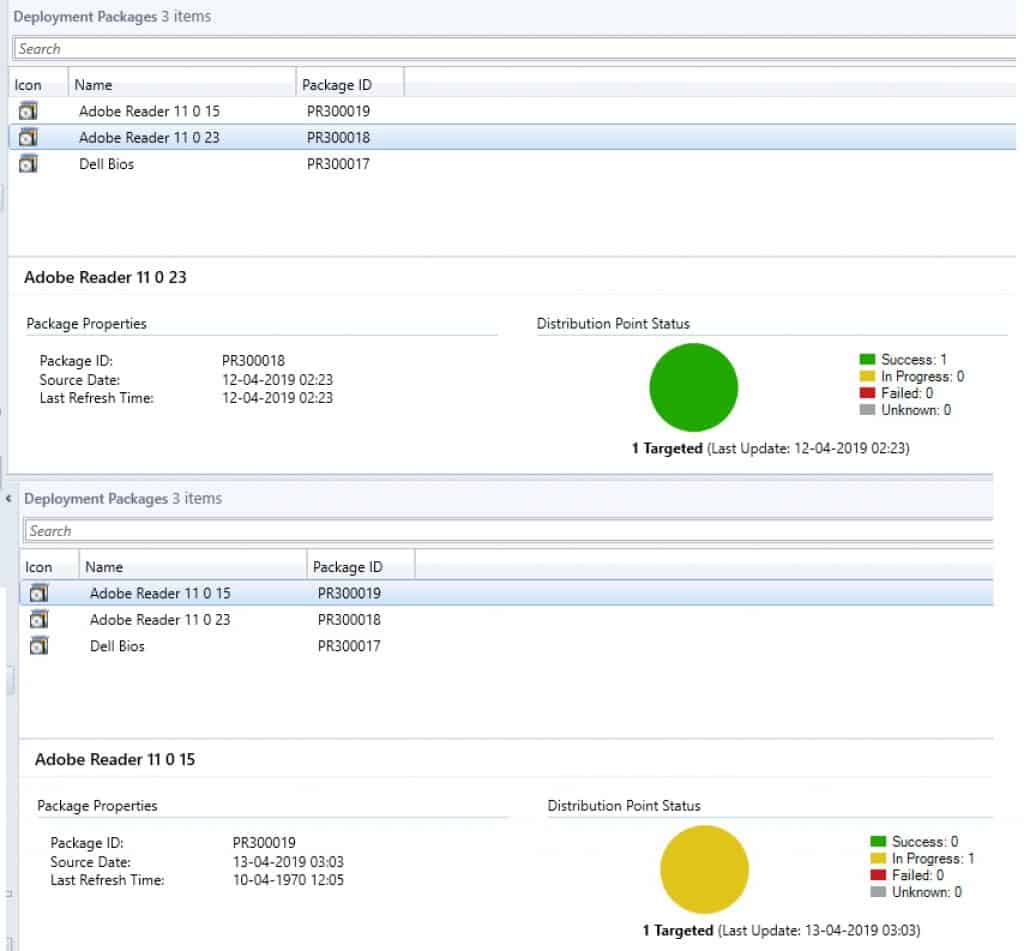Select Adobe Reader 11 0 15 name in bottom list
The width and height of the screenshot is (1024, 951).
tap(161, 593)
